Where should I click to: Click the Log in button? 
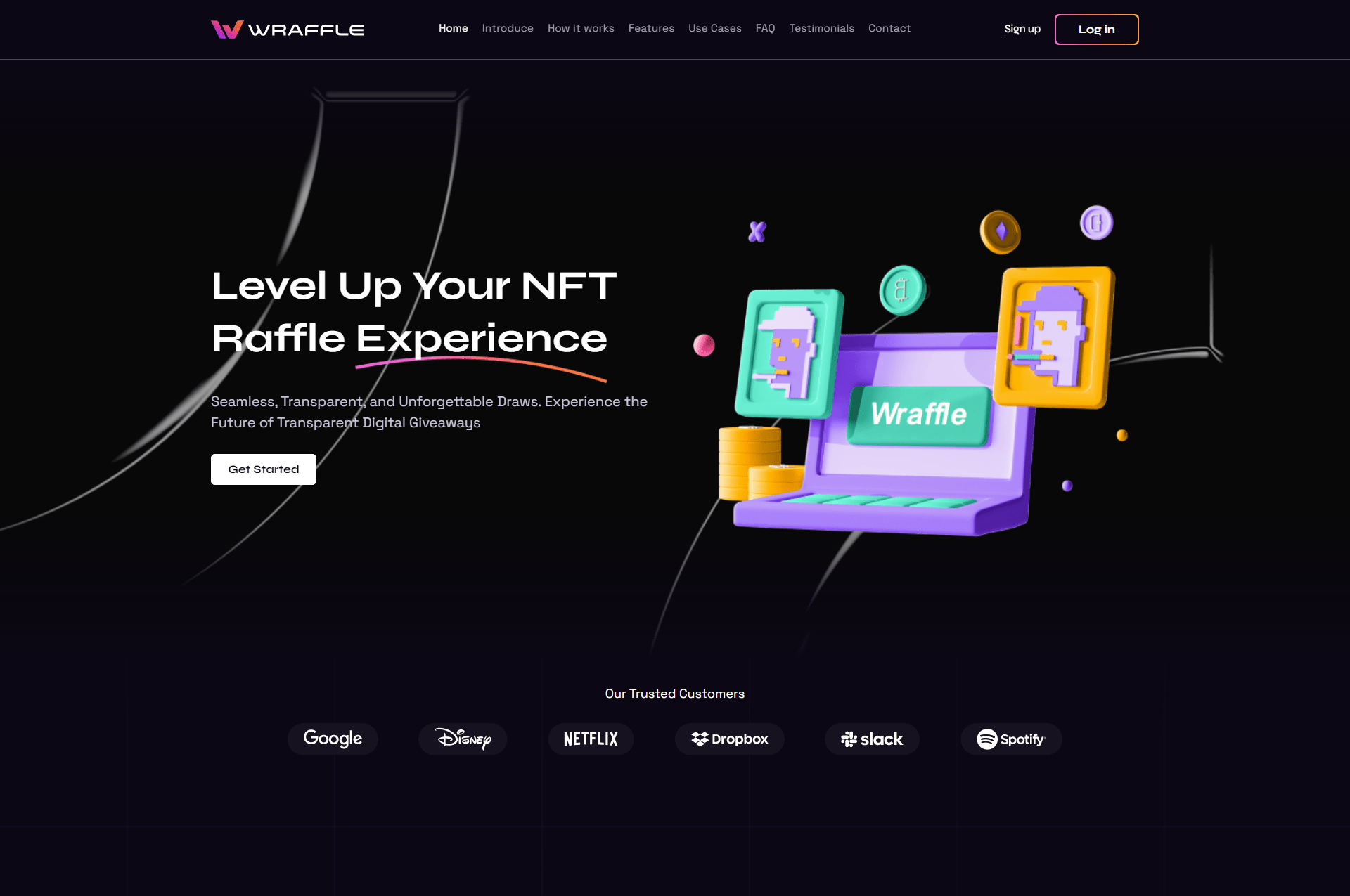coord(1096,29)
